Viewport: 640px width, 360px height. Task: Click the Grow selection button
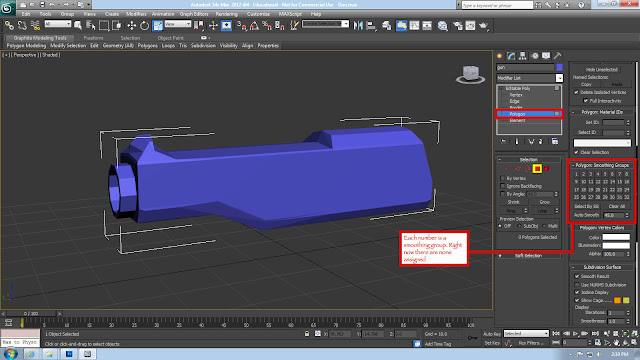(544, 202)
